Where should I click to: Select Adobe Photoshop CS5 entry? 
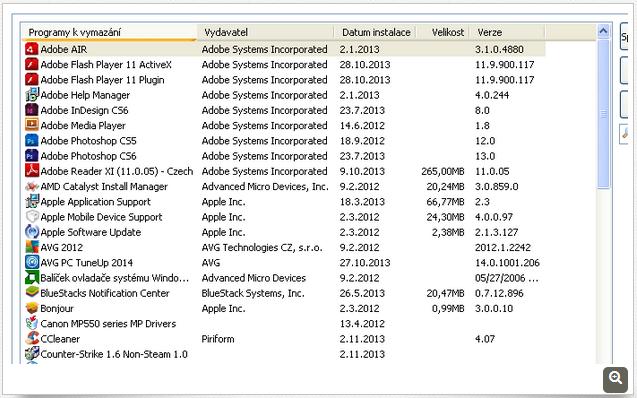pos(88,141)
